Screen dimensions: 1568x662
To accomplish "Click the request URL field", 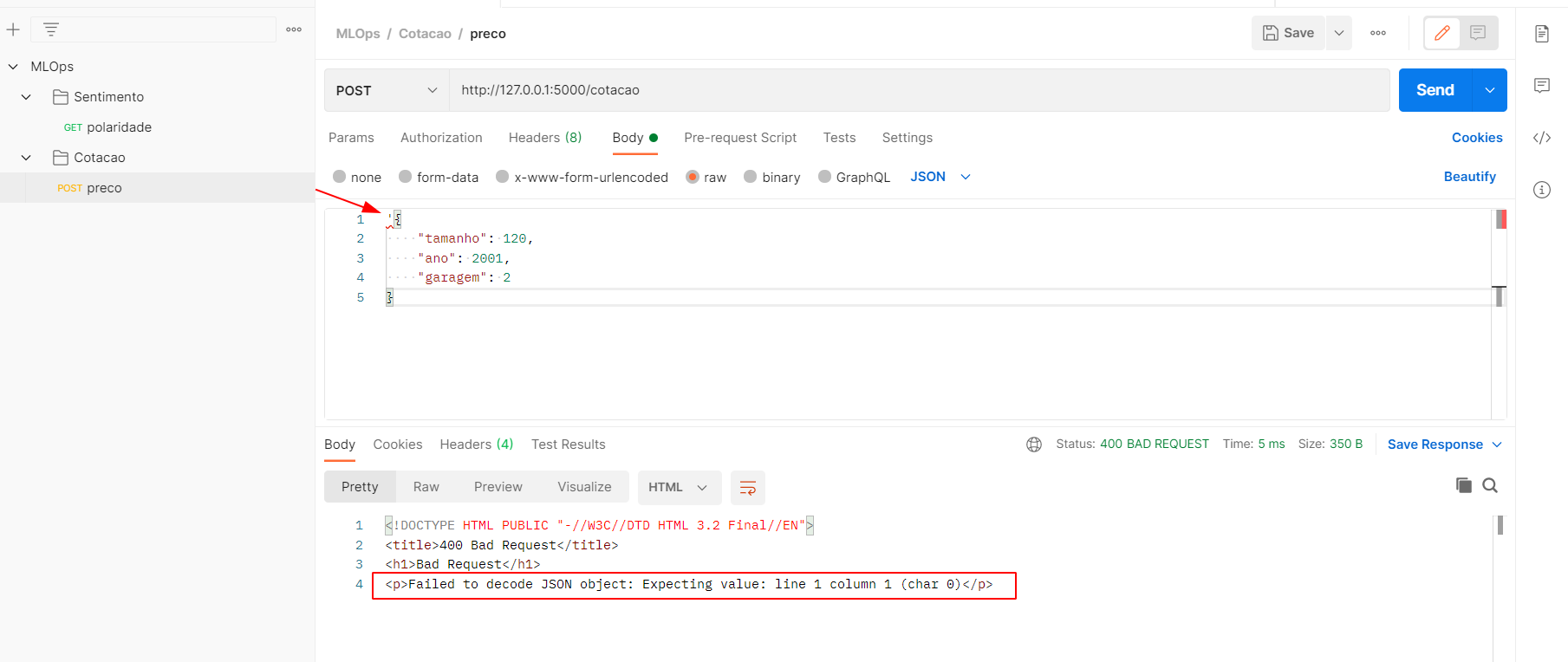I will [x=919, y=90].
